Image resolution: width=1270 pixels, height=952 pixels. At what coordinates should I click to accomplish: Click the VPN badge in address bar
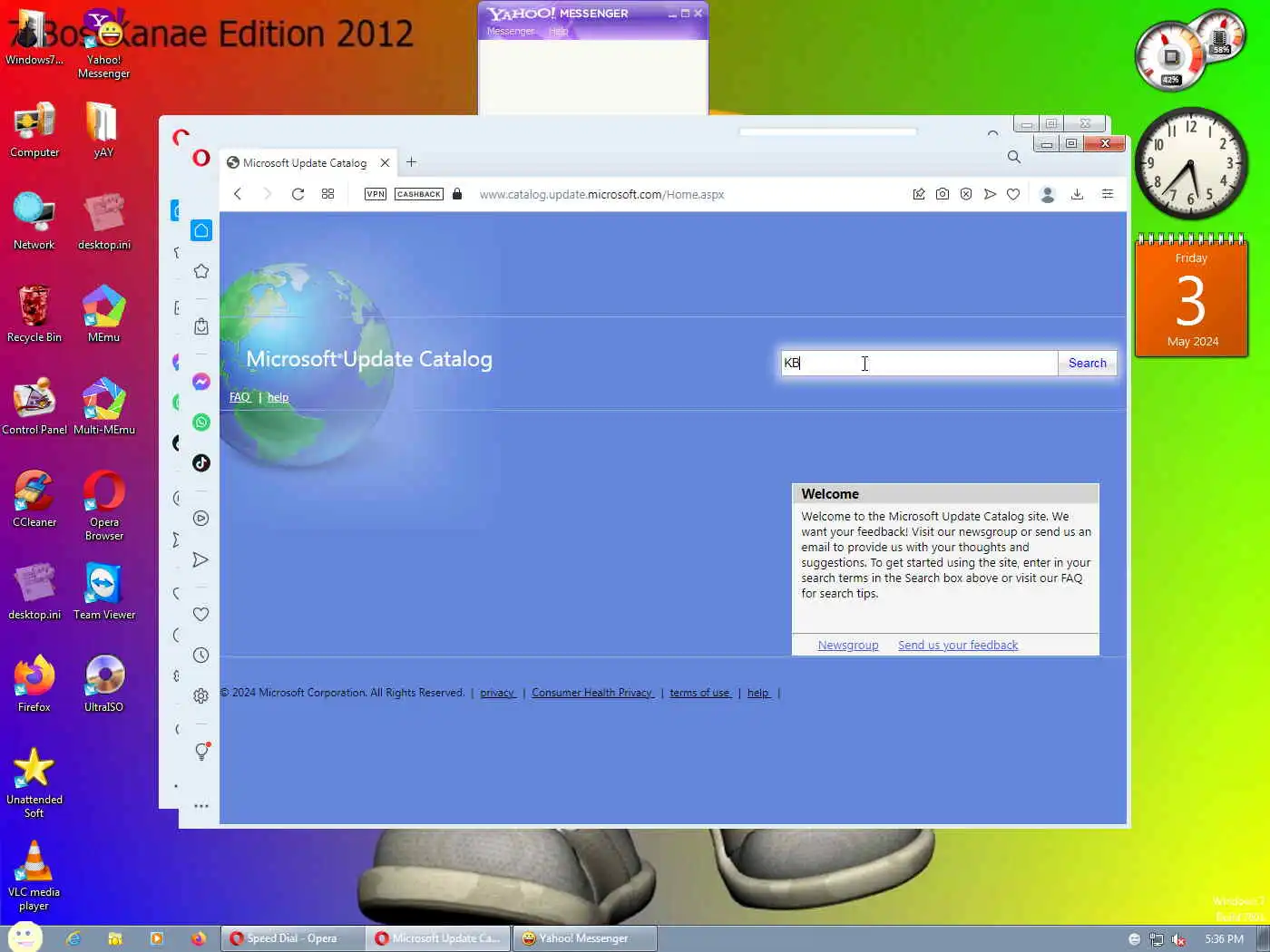point(376,194)
